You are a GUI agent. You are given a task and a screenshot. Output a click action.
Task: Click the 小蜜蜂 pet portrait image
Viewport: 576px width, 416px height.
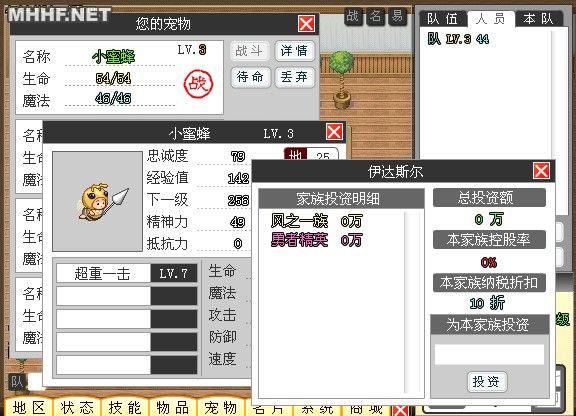pyautogui.click(x=97, y=201)
